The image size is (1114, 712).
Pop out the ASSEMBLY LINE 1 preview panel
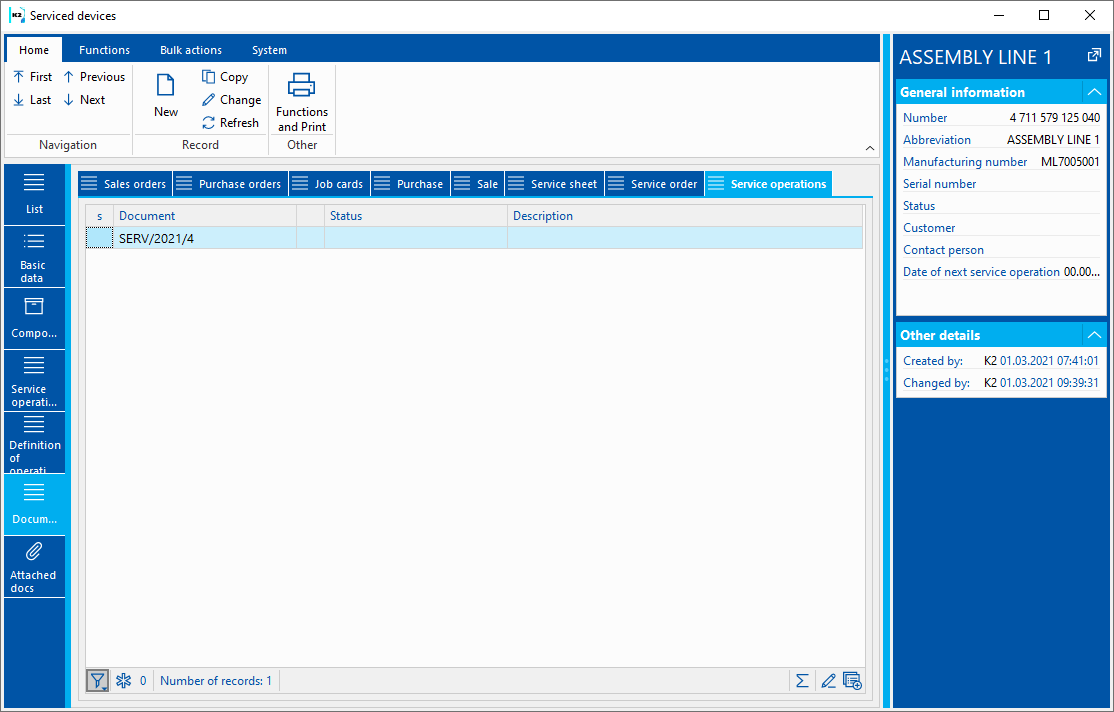tap(1094, 55)
